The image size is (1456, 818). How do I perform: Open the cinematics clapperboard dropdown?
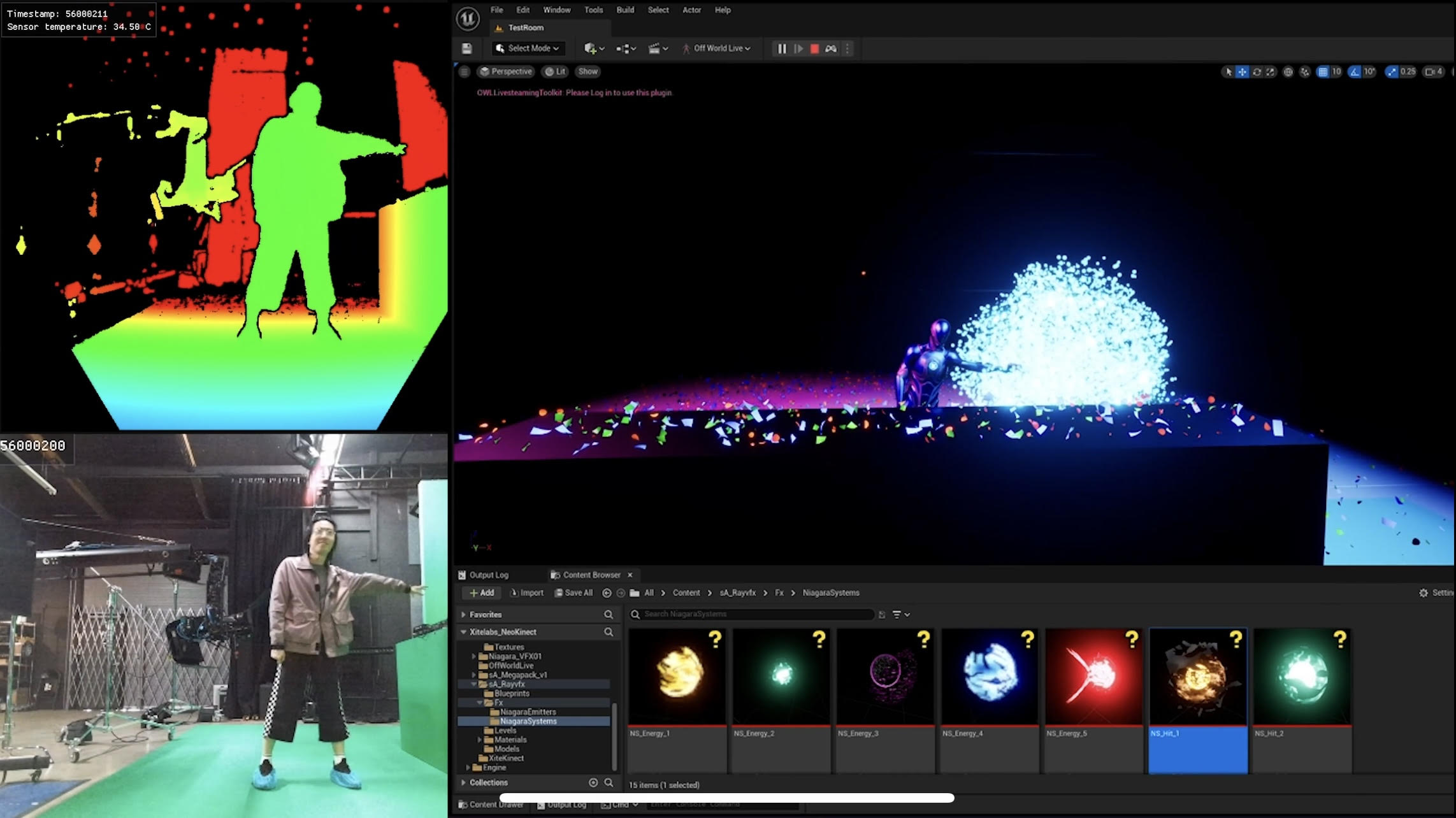click(x=658, y=48)
